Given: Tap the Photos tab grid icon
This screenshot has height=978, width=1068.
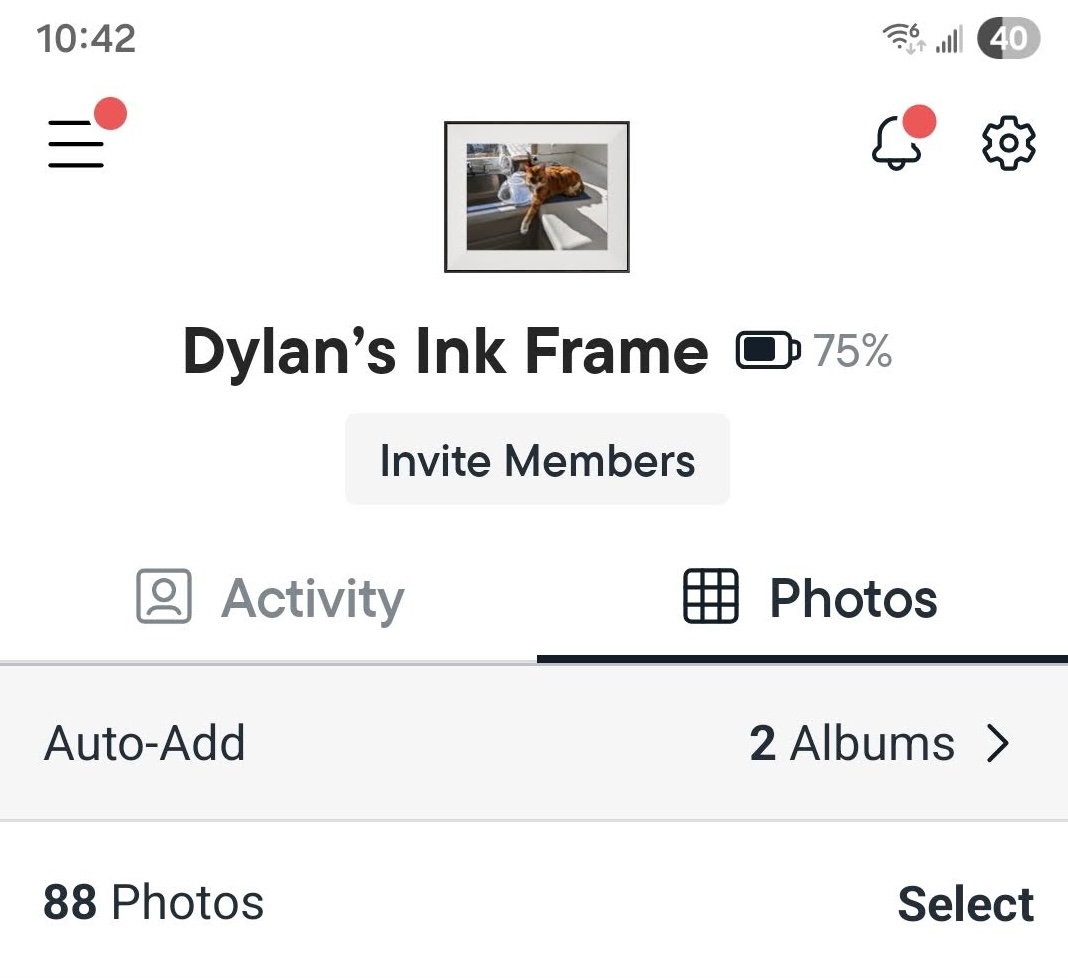Looking at the screenshot, I should (x=710, y=597).
